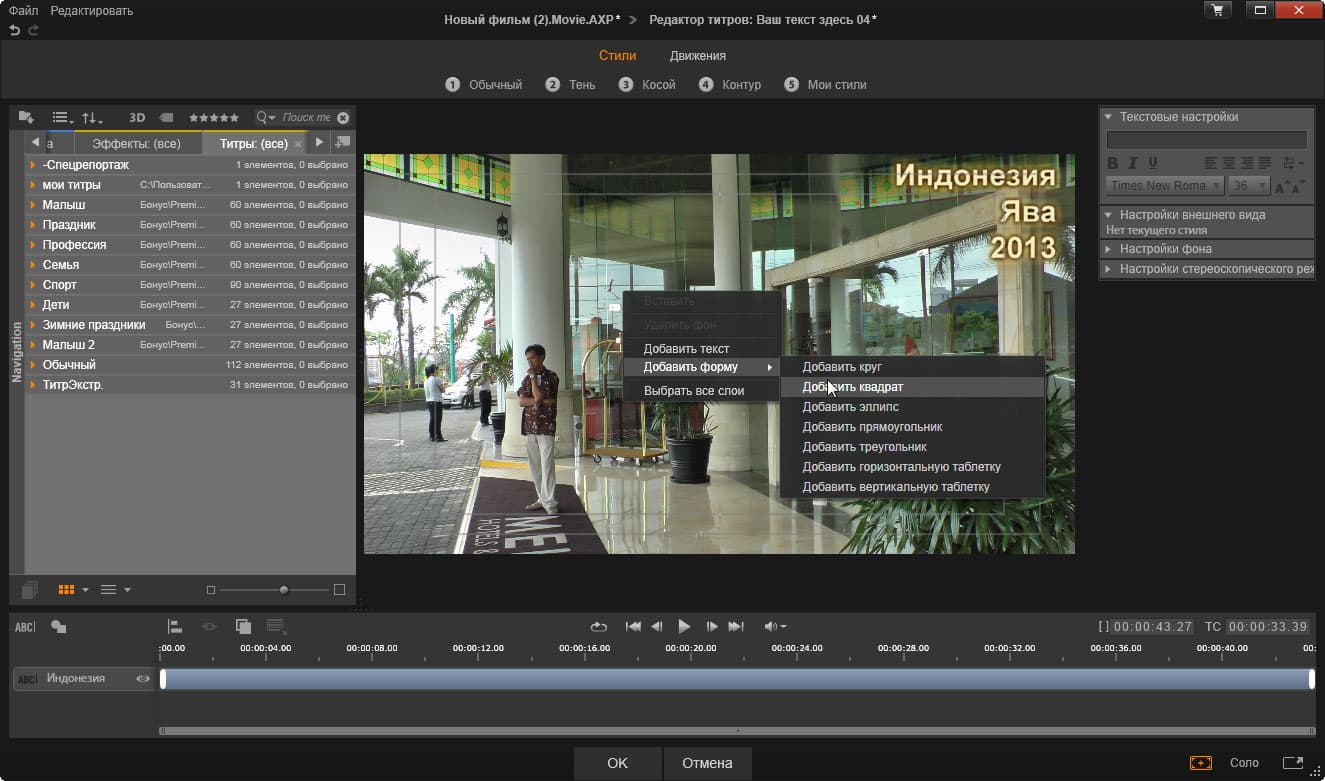Image resolution: width=1325 pixels, height=781 pixels.
Task: Click the Отмена button
Action: click(707, 763)
